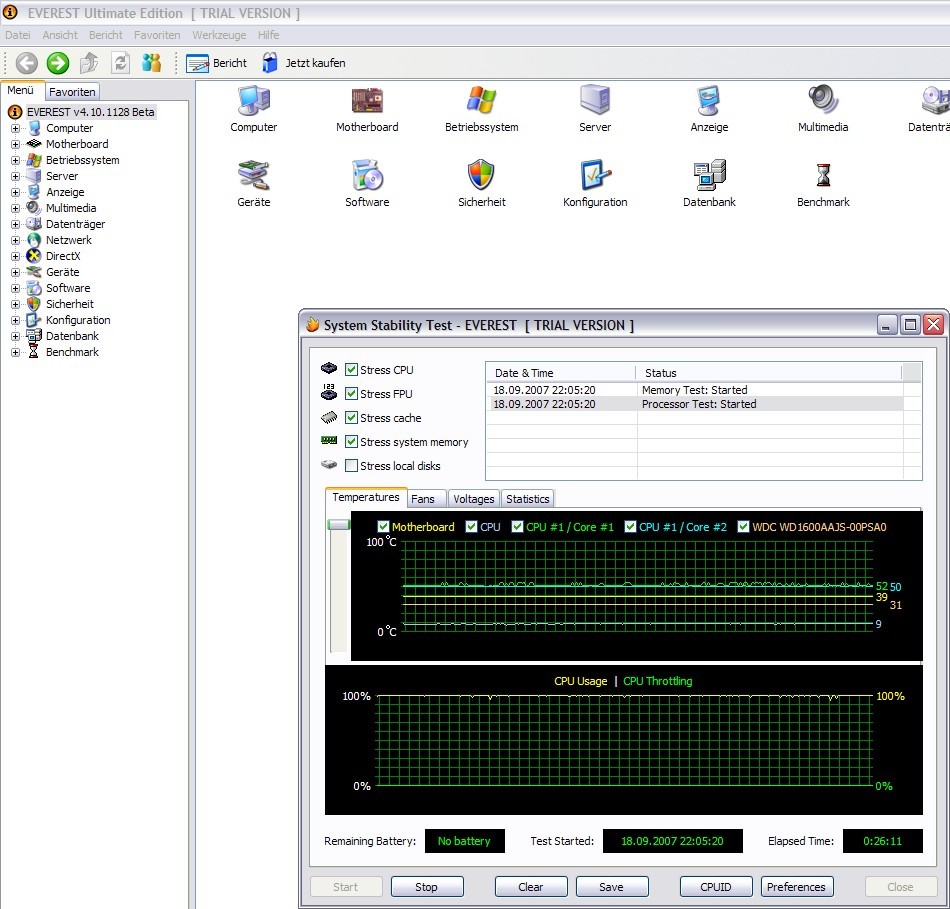Click the Clear button
This screenshot has height=909, width=950.
tap(531, 887)
